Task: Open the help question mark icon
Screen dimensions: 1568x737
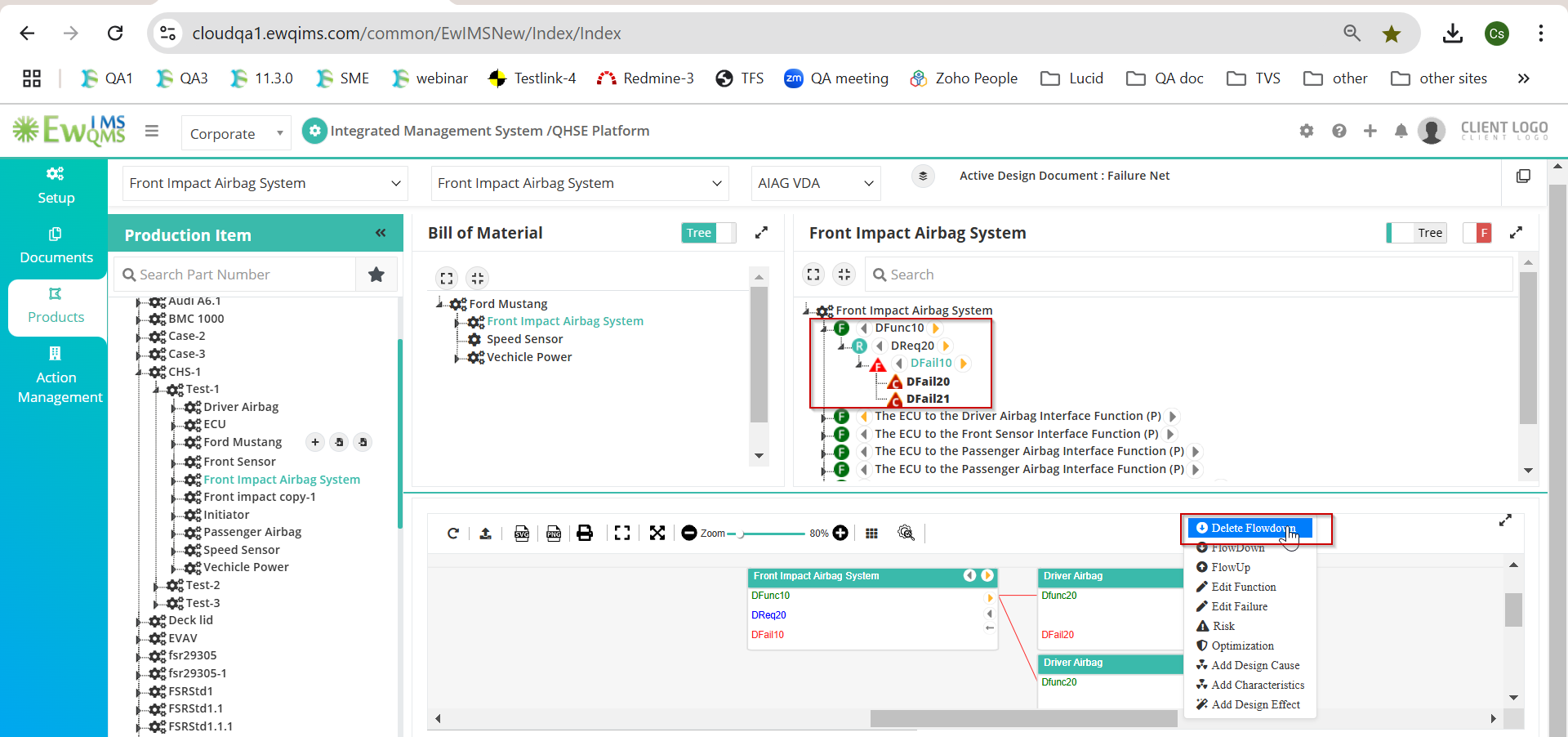Action: (x=1339, y=131)
